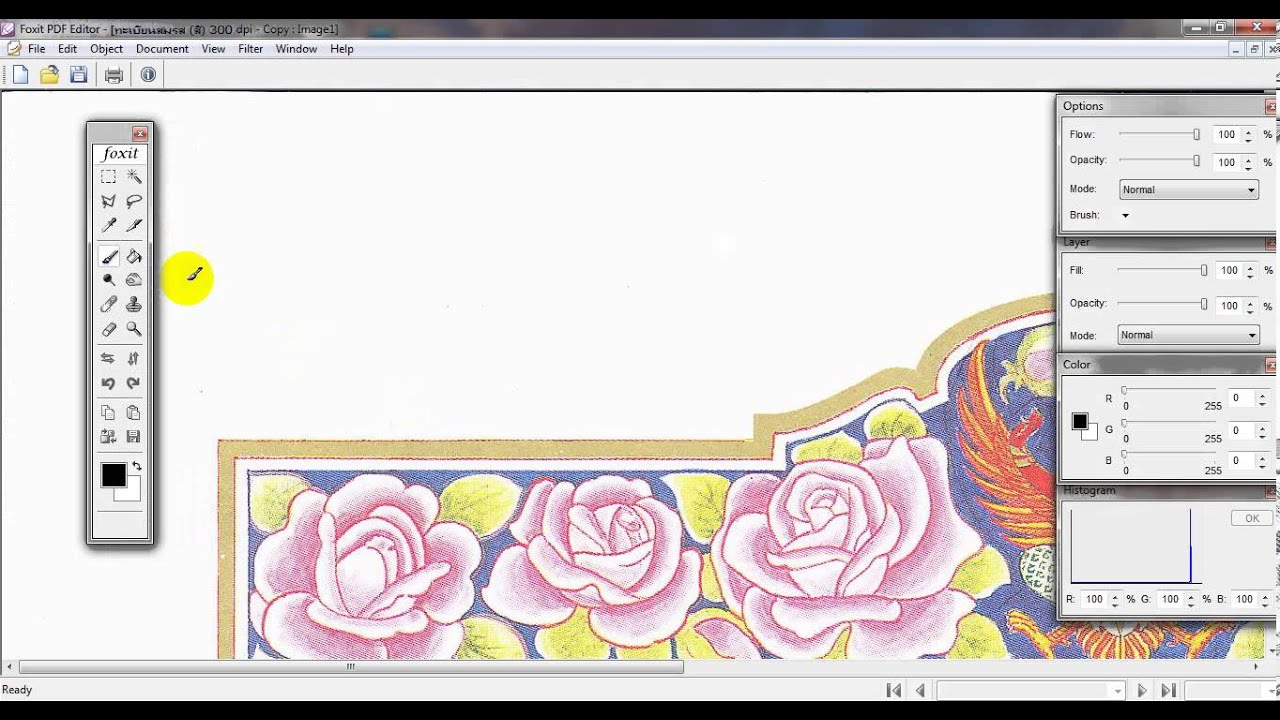Click the G color value field
Viewport: 1280px width, 720px height.
1241,430
